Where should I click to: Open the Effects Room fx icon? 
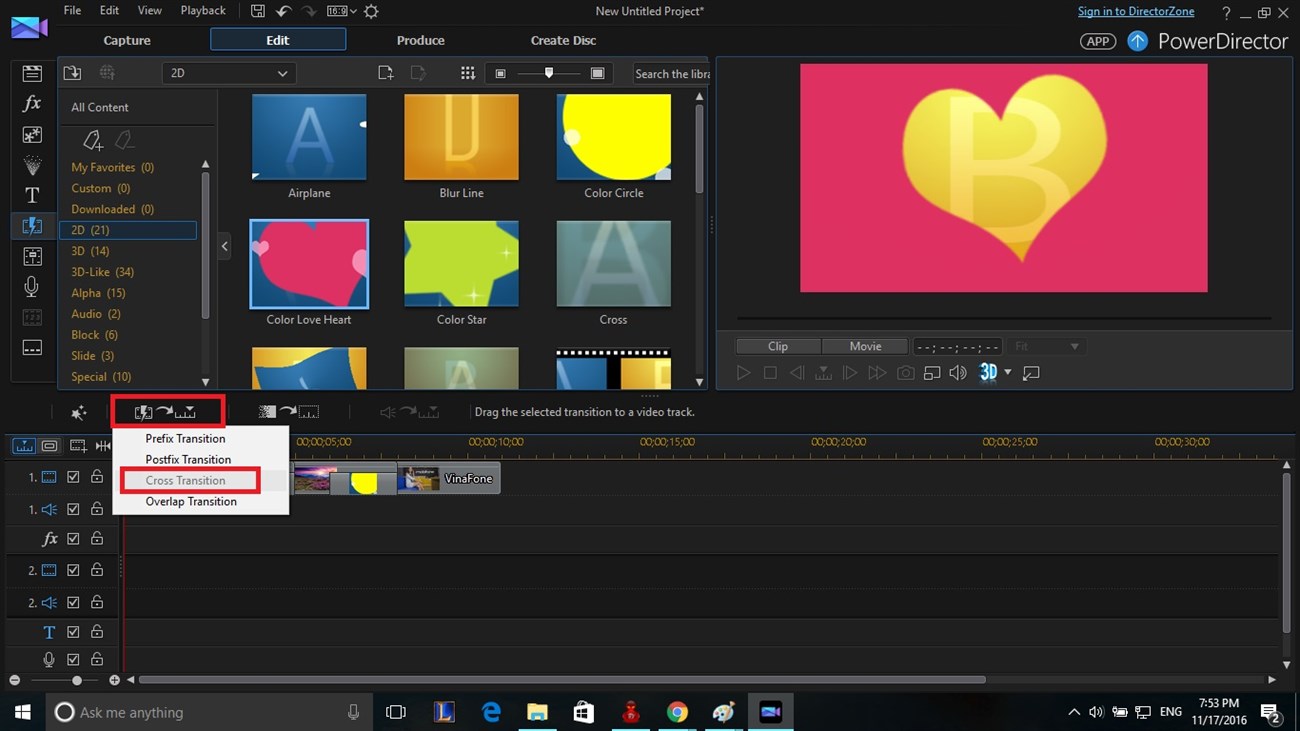click(32, 104)
